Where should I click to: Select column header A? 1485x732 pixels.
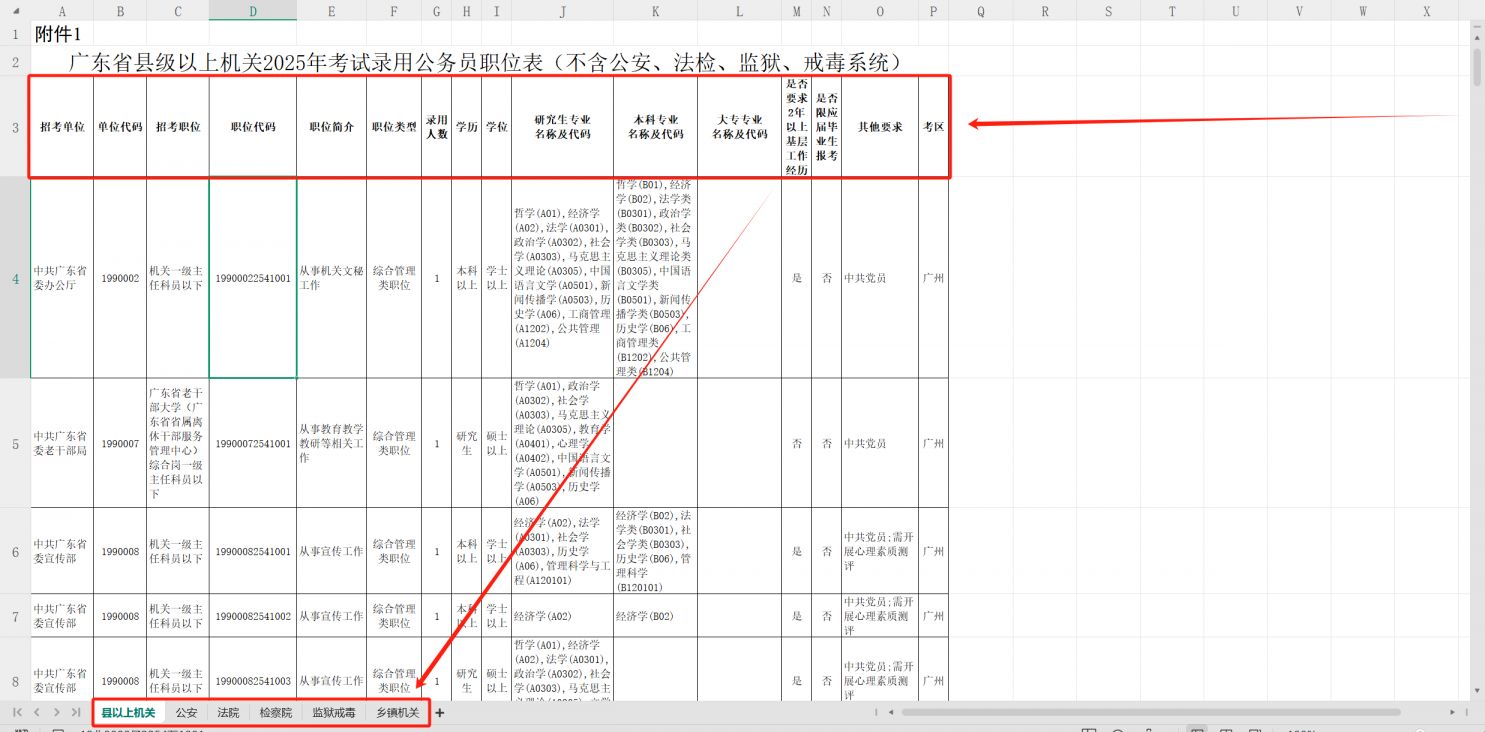[62, 12]
